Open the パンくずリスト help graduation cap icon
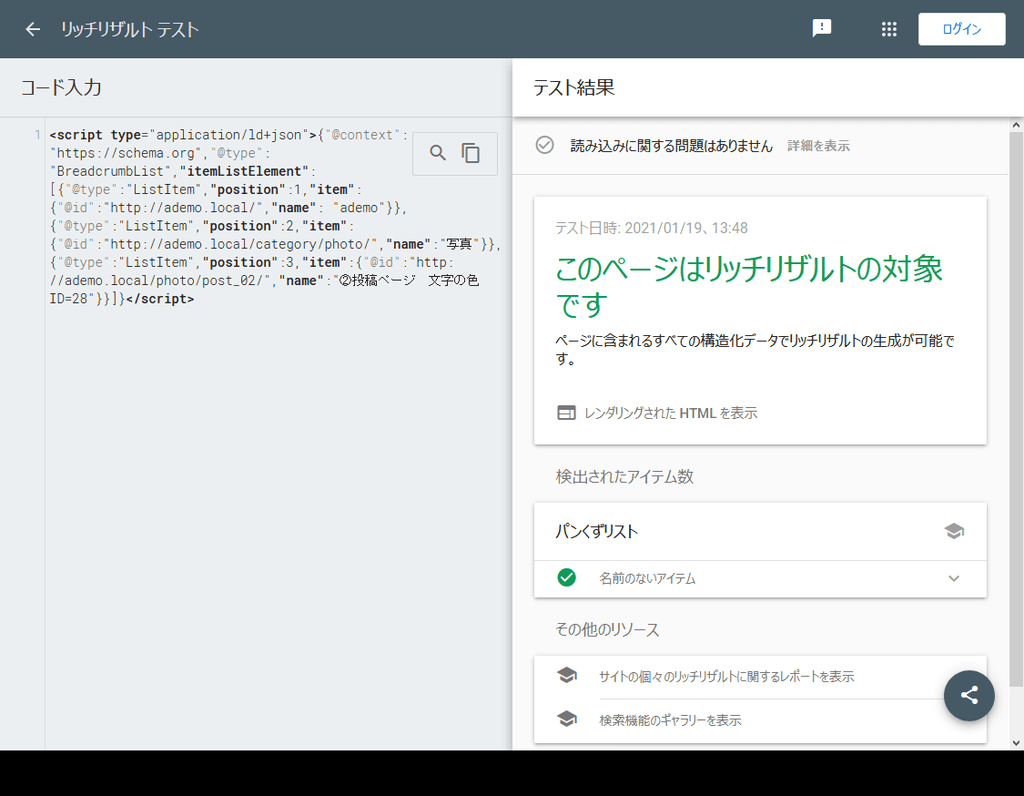 954,531
